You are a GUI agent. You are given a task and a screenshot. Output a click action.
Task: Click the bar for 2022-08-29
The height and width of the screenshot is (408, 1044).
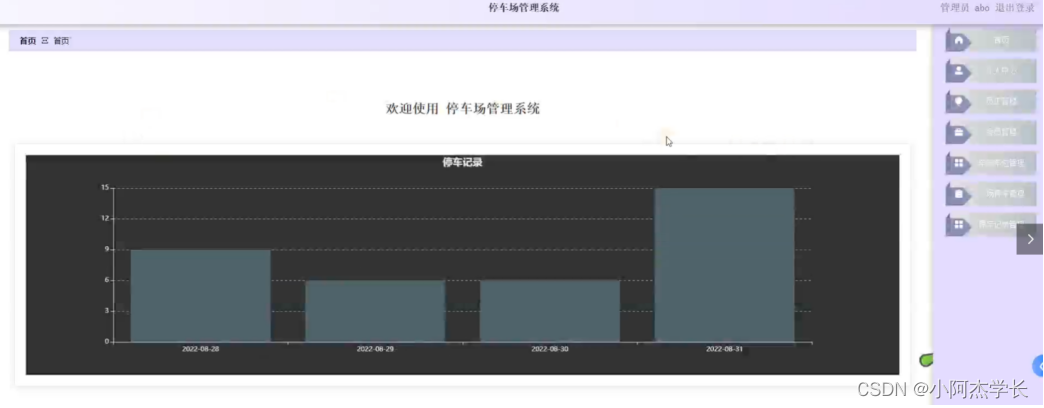click(375, 311)
